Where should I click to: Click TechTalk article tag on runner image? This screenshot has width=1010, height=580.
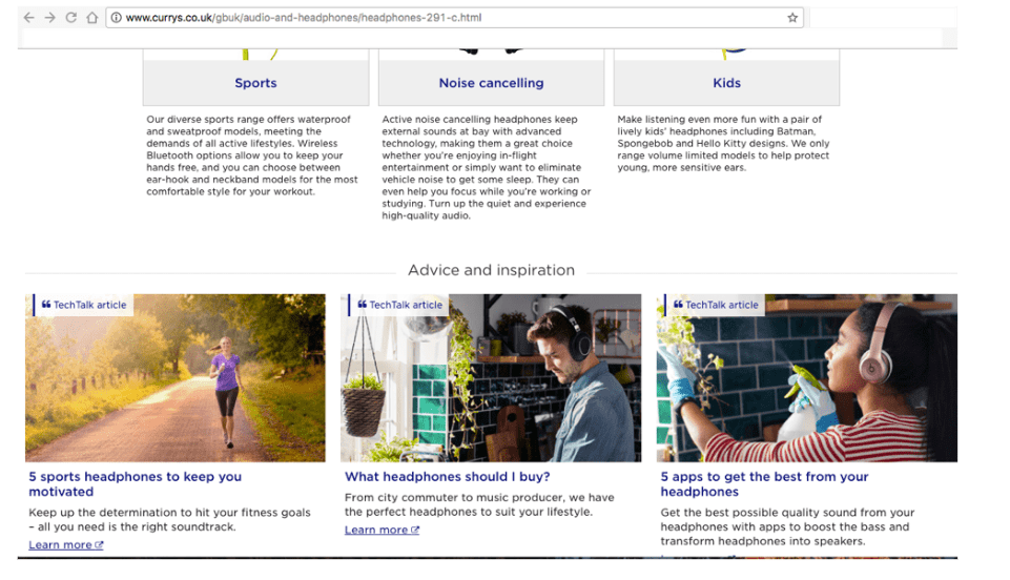pos(84,305)
